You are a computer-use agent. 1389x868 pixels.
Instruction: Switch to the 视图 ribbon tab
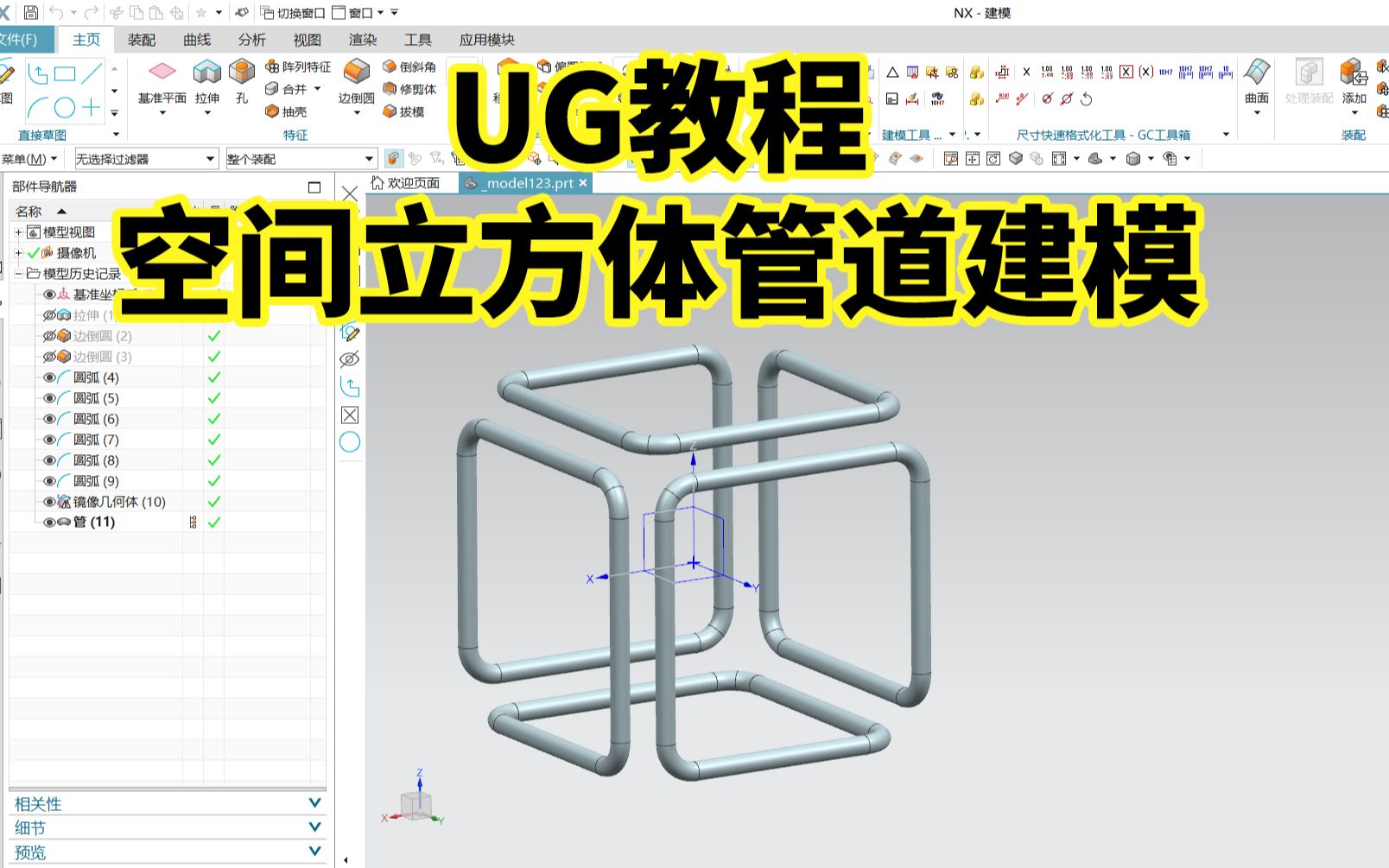(308, 40)
